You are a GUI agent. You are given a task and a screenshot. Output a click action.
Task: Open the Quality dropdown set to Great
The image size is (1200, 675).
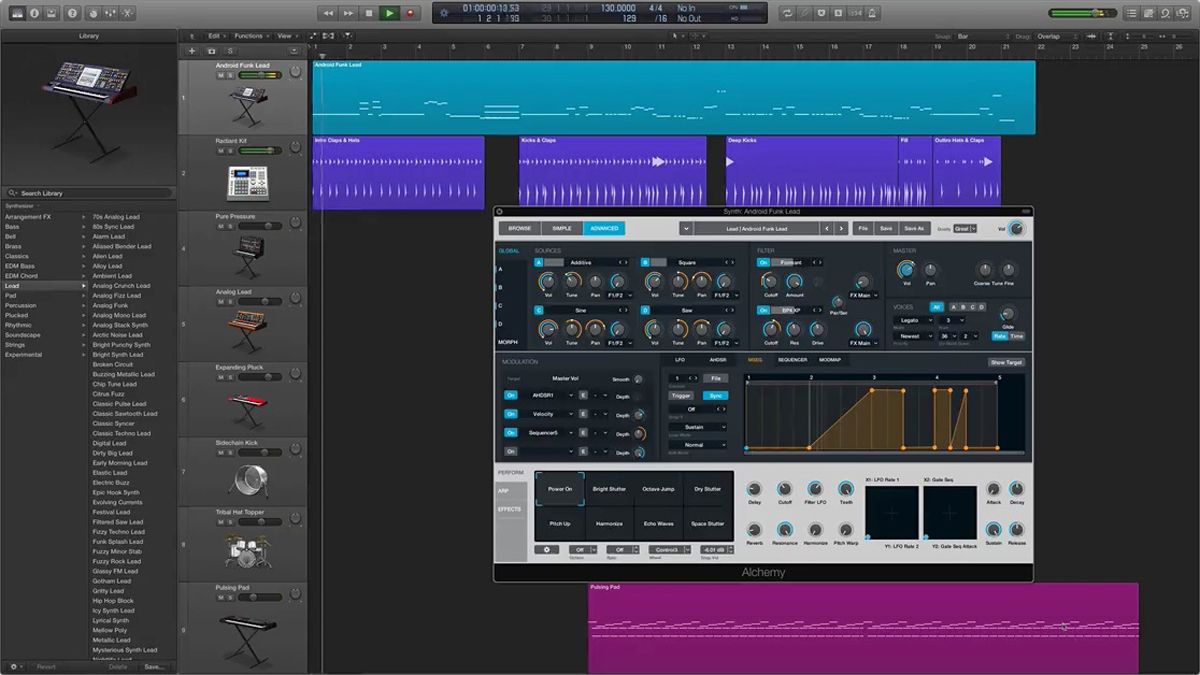(x=966, y=227)
